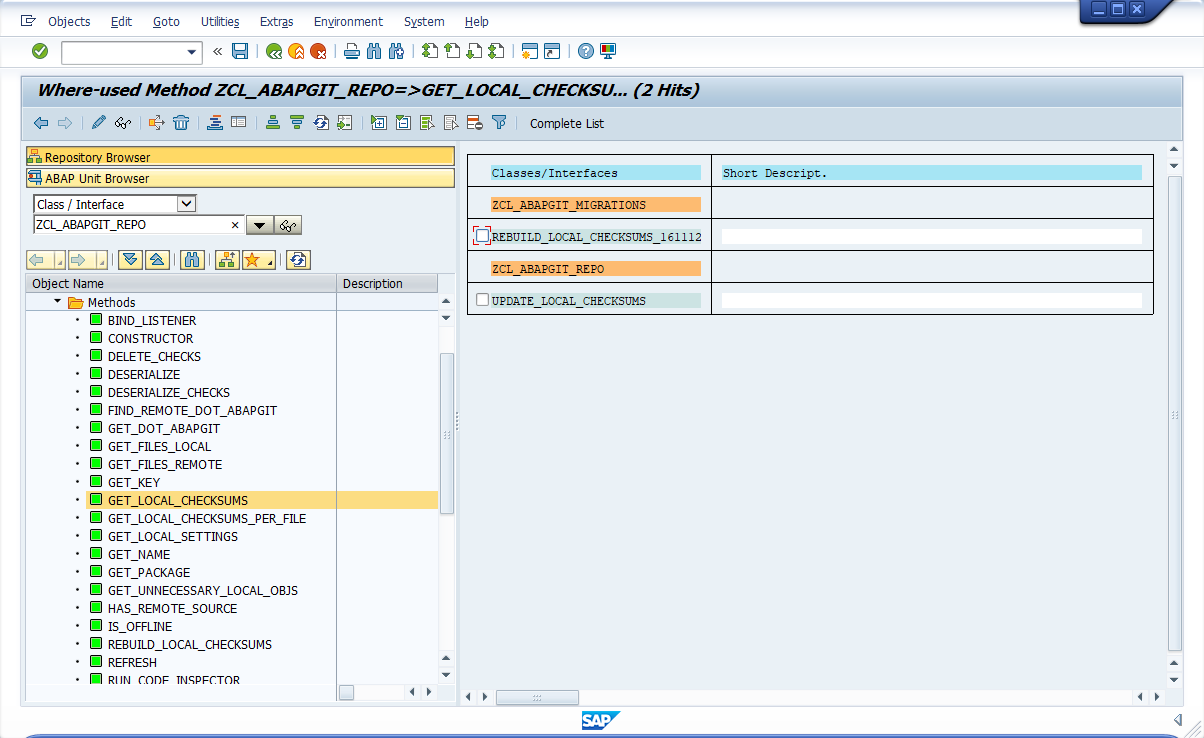Collapse the Methods folder node

(58, 302)
